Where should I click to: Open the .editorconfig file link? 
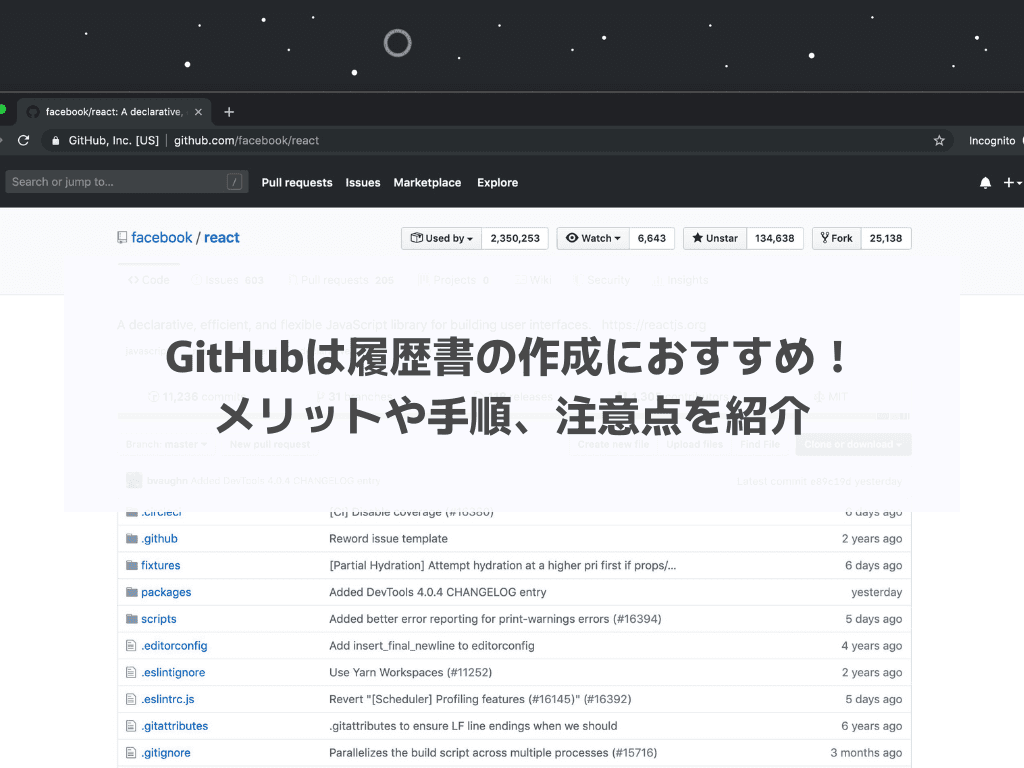click(x=173, y=645)
